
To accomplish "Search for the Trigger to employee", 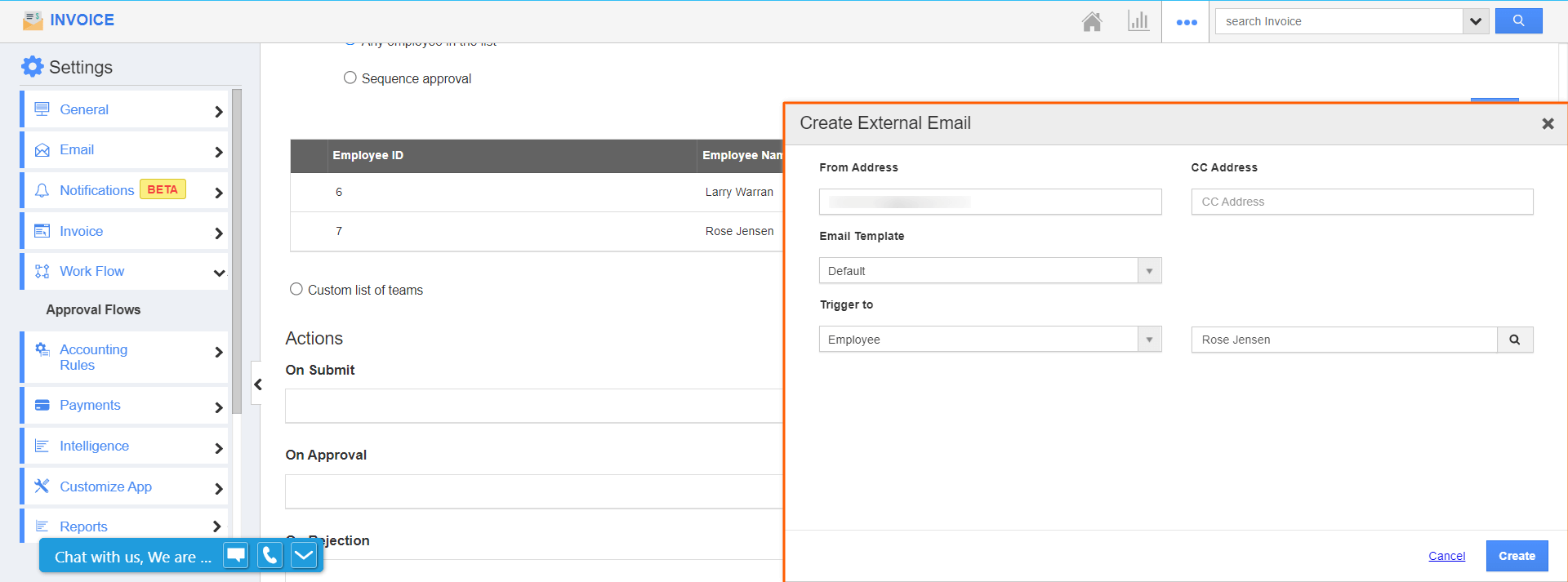I will (x=1515, y=340).
